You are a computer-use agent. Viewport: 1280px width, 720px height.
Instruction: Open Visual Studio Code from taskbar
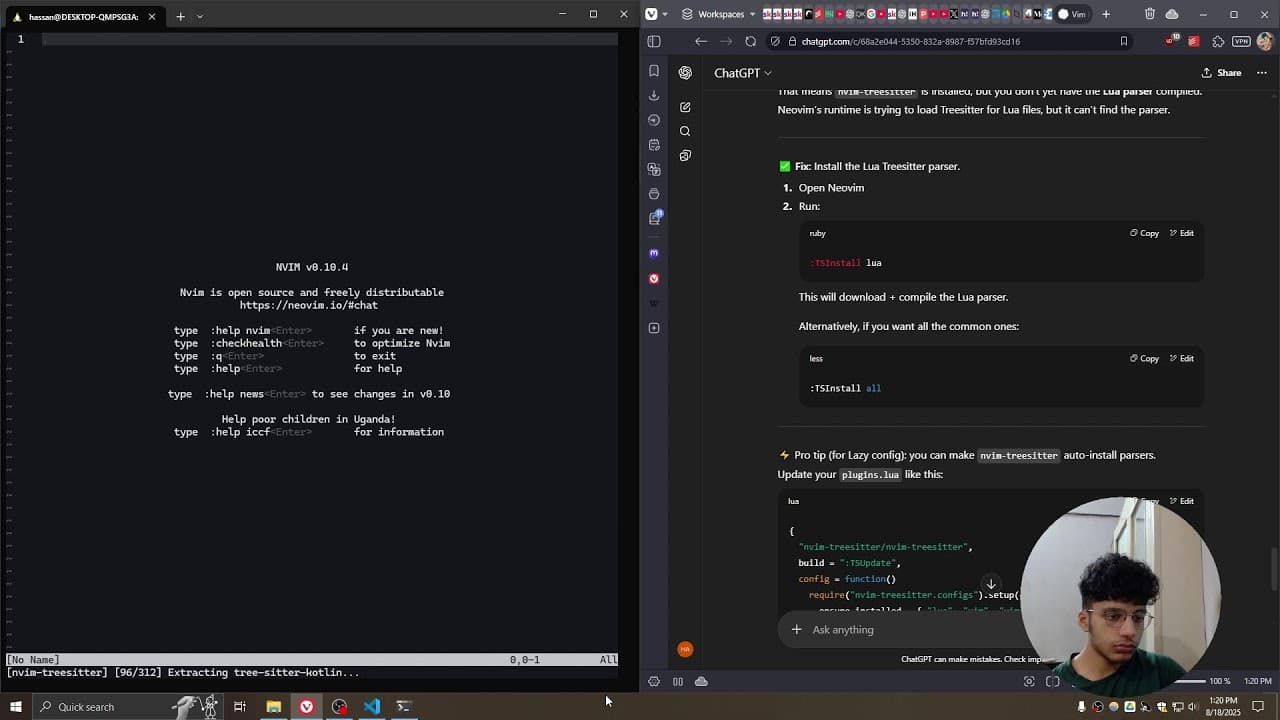click(x=372, y=707)
